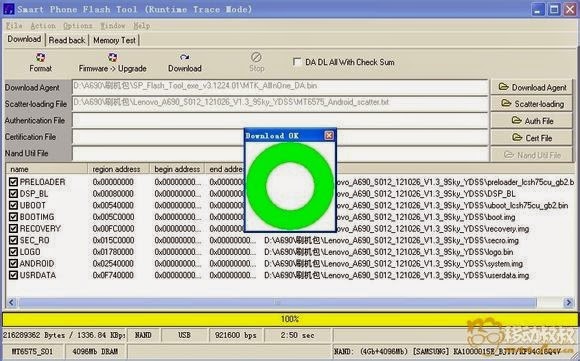Viewport: 580px width, 361px height.
Task: Click the Scatter-loading File path field
Action: [x=280, y=103]
